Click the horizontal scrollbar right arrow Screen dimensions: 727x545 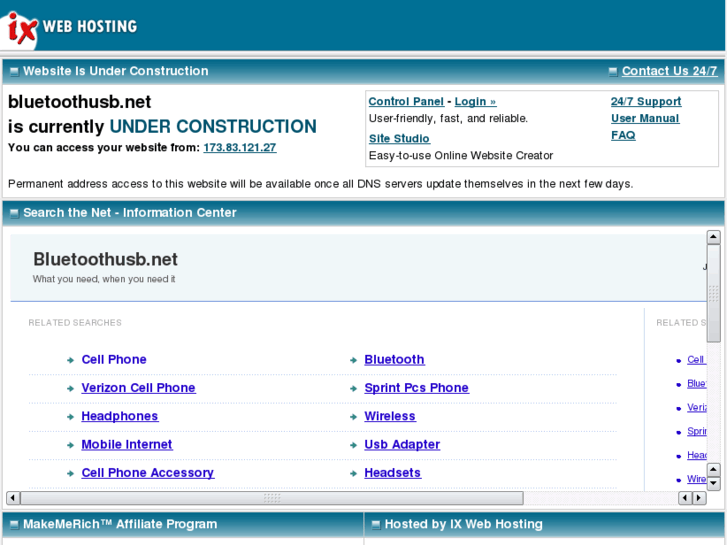pos(699,498)
